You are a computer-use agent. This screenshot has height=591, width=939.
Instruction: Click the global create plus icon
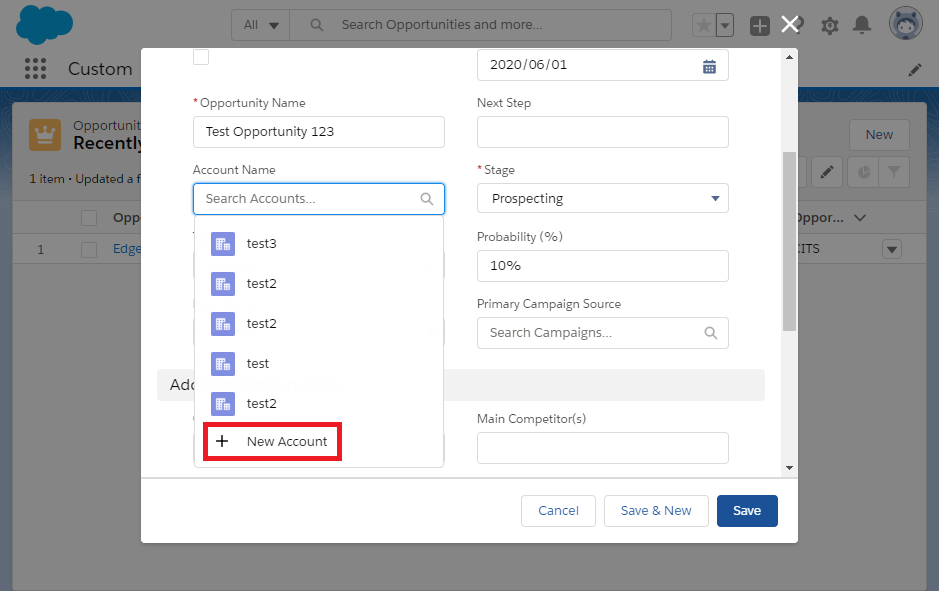click(760, 25)
